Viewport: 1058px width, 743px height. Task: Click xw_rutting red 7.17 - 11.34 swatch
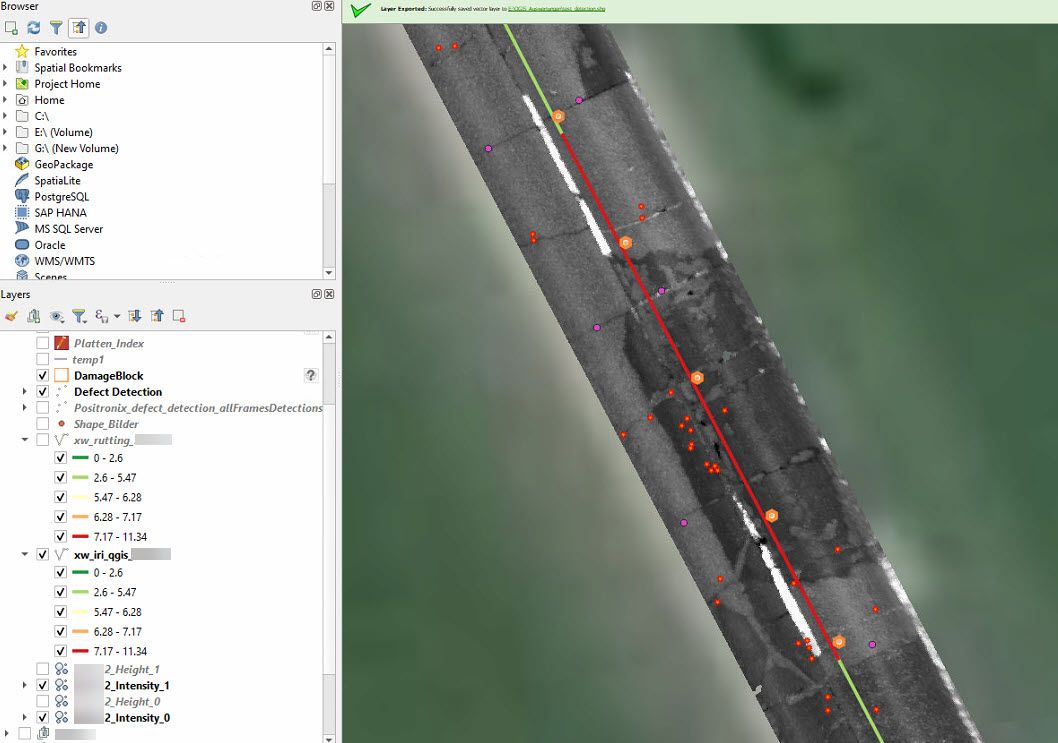80,536
